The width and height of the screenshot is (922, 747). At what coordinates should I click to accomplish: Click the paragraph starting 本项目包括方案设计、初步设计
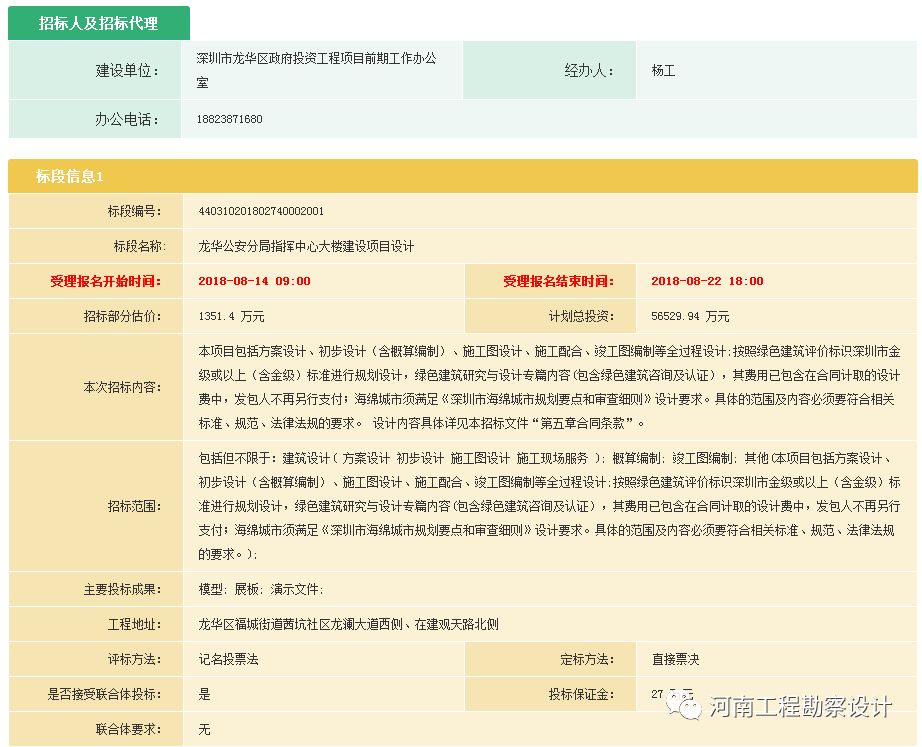pyautogui.click(x=549, y=387)
